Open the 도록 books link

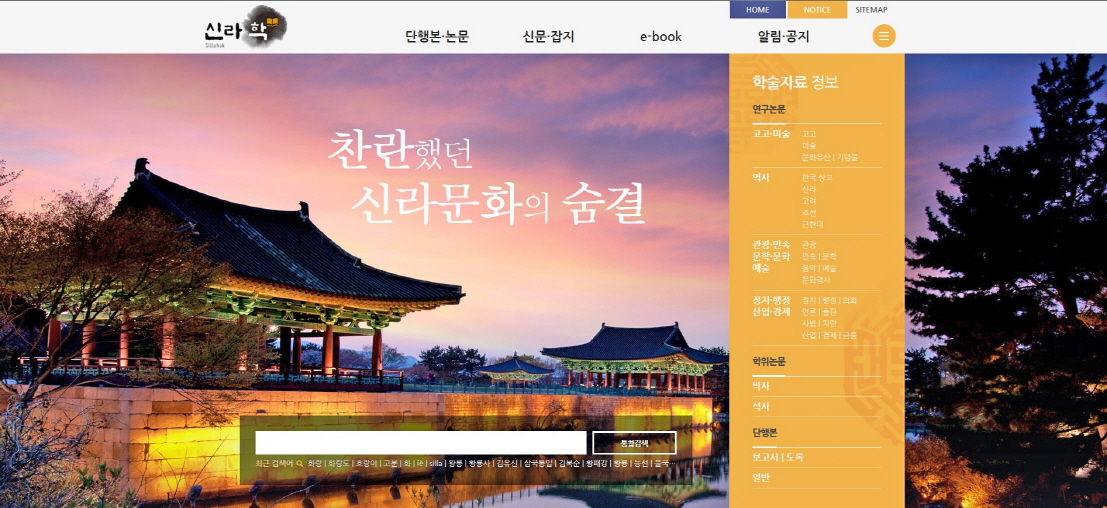(794, 457)
